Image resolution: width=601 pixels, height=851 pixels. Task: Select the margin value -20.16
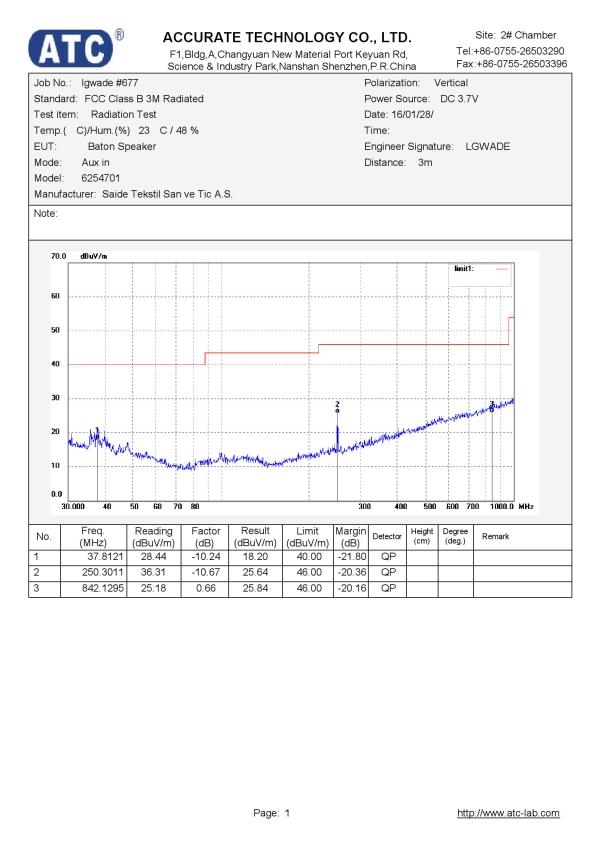point(352,588)
